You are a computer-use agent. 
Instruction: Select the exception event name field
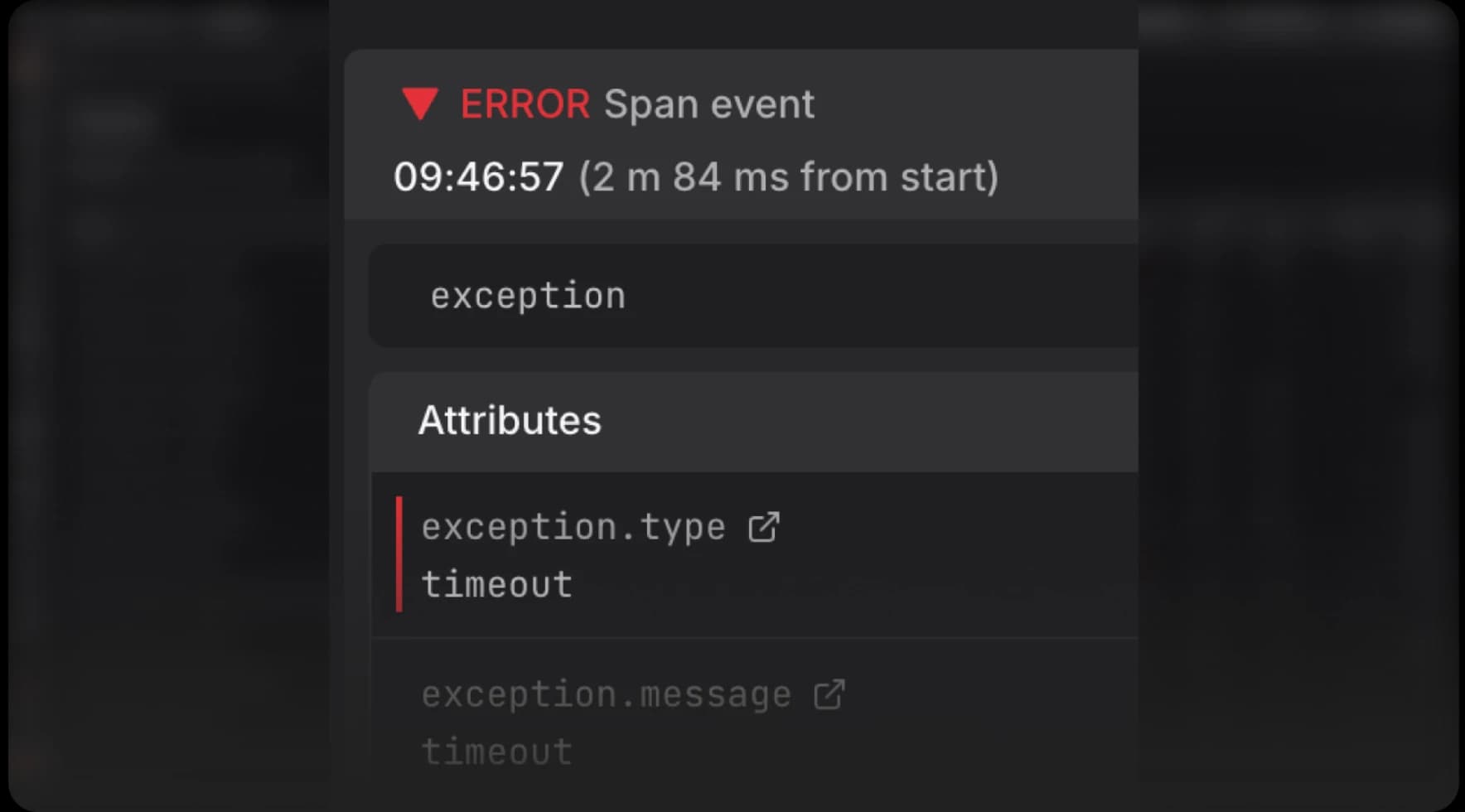click(x=753, y=296)
